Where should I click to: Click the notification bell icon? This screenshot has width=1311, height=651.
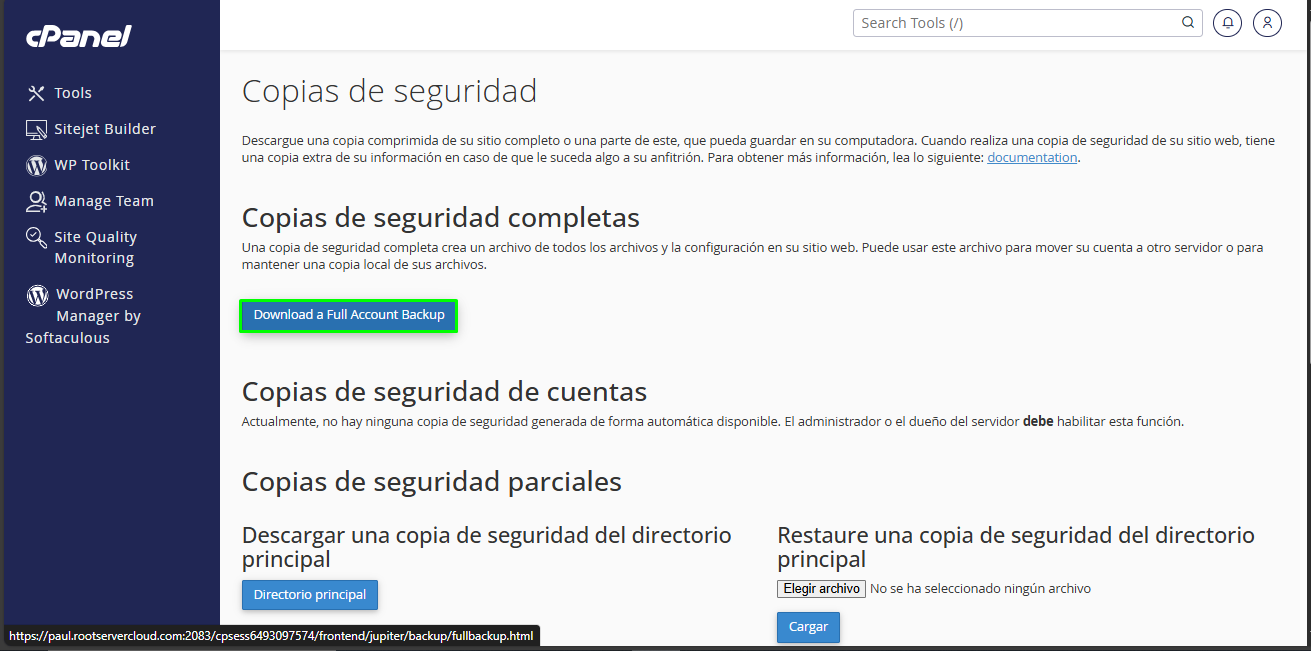tap(1227, 22)
